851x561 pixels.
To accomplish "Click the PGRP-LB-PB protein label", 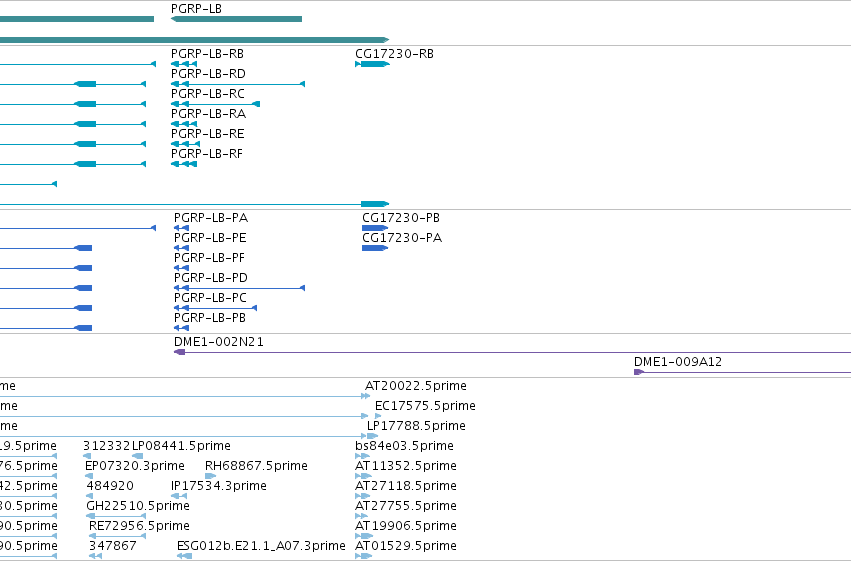I will pos(210,318).
